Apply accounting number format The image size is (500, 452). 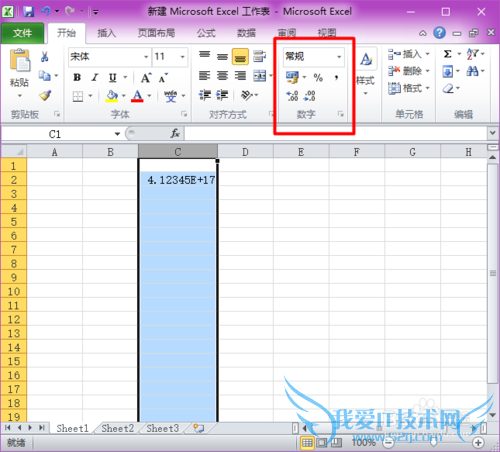[292, 78]
